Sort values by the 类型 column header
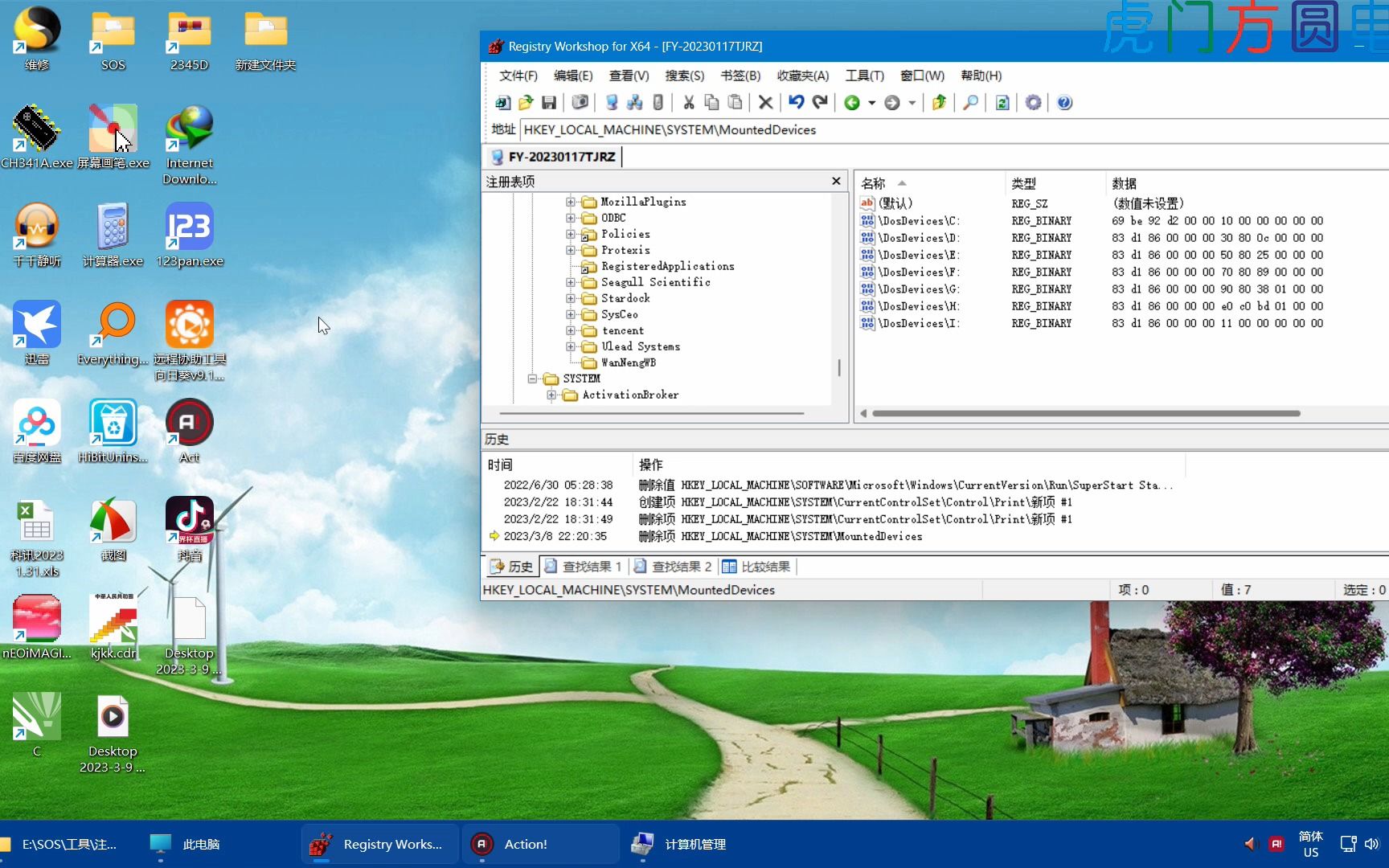 point(1055,183)
